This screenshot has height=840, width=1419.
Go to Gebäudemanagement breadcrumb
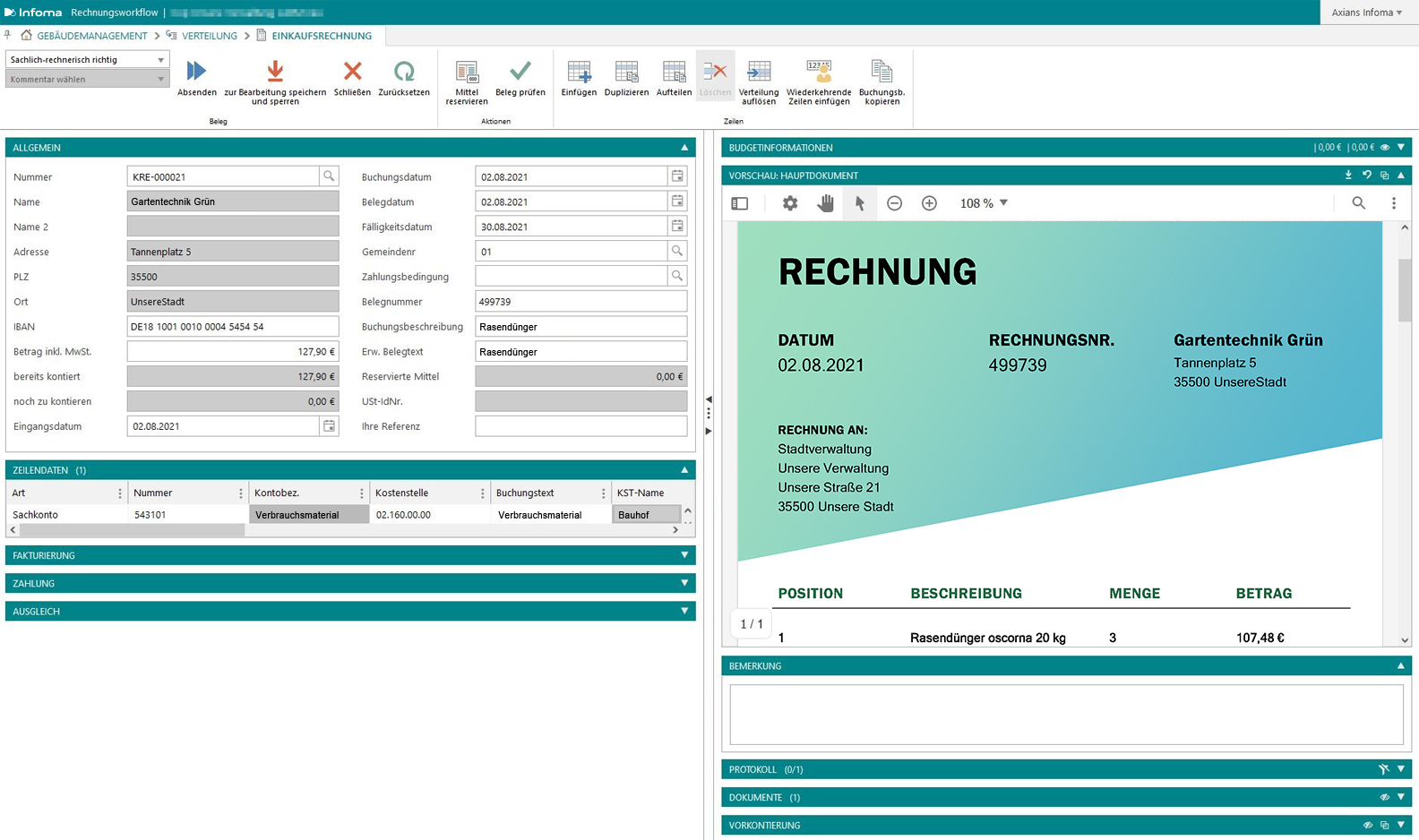coord(91,36)
